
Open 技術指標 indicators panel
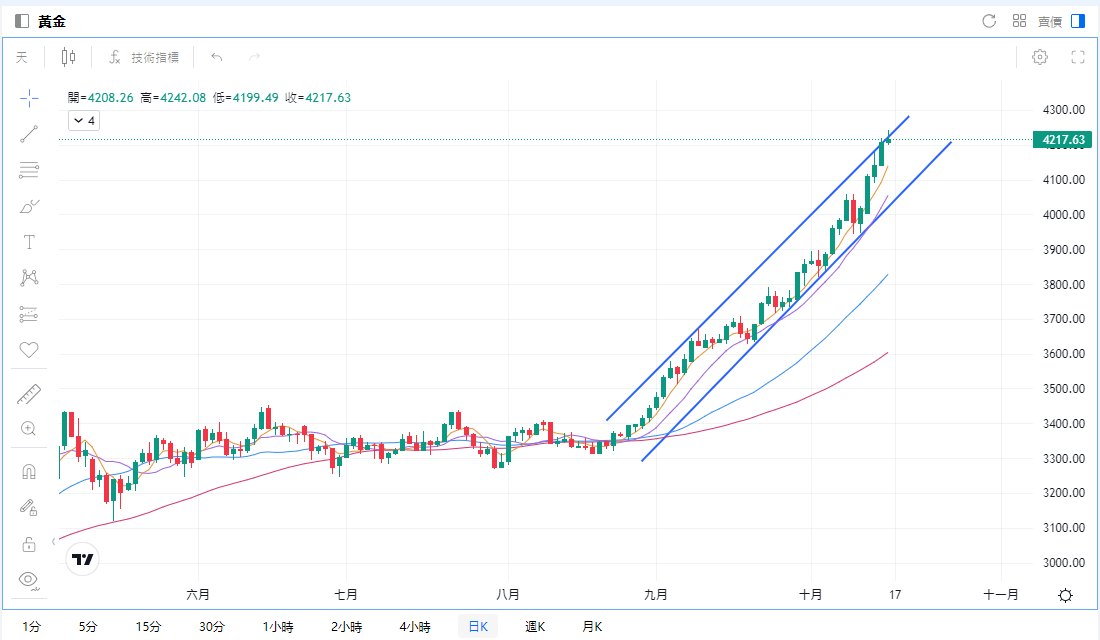(x=145, y=57)
